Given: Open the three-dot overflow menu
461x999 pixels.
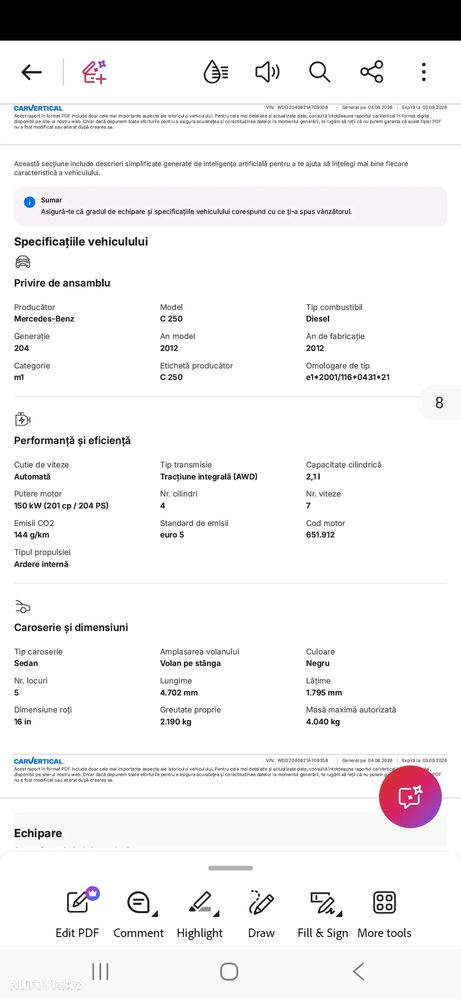Looking at the screenshot, I should [423, 72].
